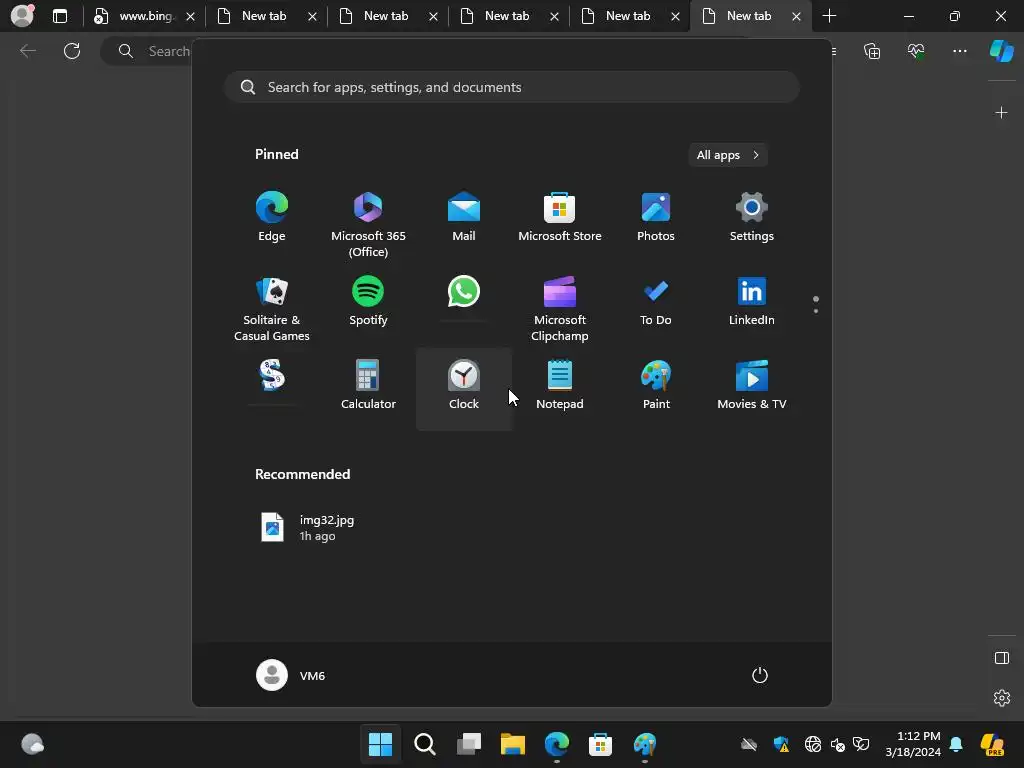Screen dimensions: 1024x768
Task: Close the www.bing tab in Edge
Action: point(190,16)
